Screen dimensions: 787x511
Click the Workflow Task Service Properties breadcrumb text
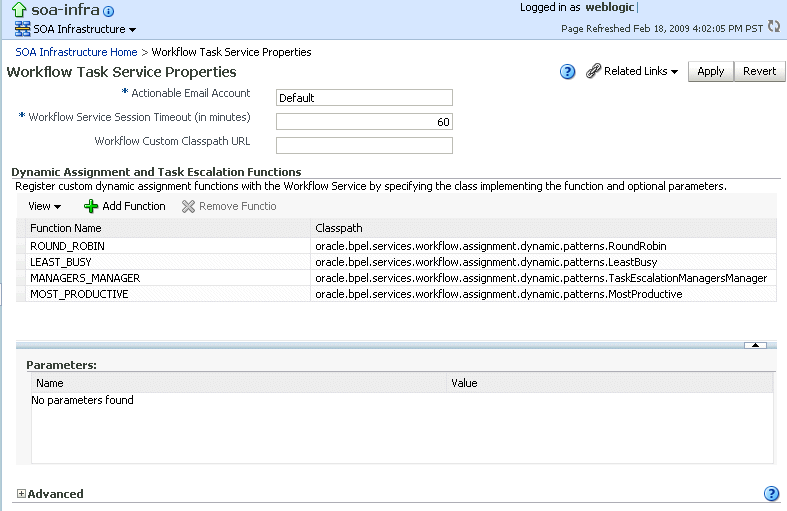coord(231,52)
